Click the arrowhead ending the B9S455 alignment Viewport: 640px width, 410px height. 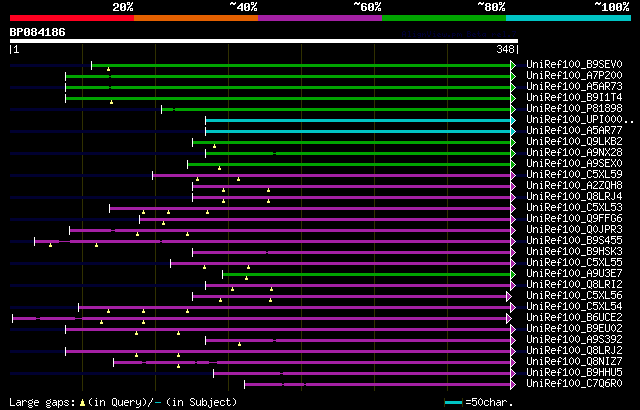[513, 242]
